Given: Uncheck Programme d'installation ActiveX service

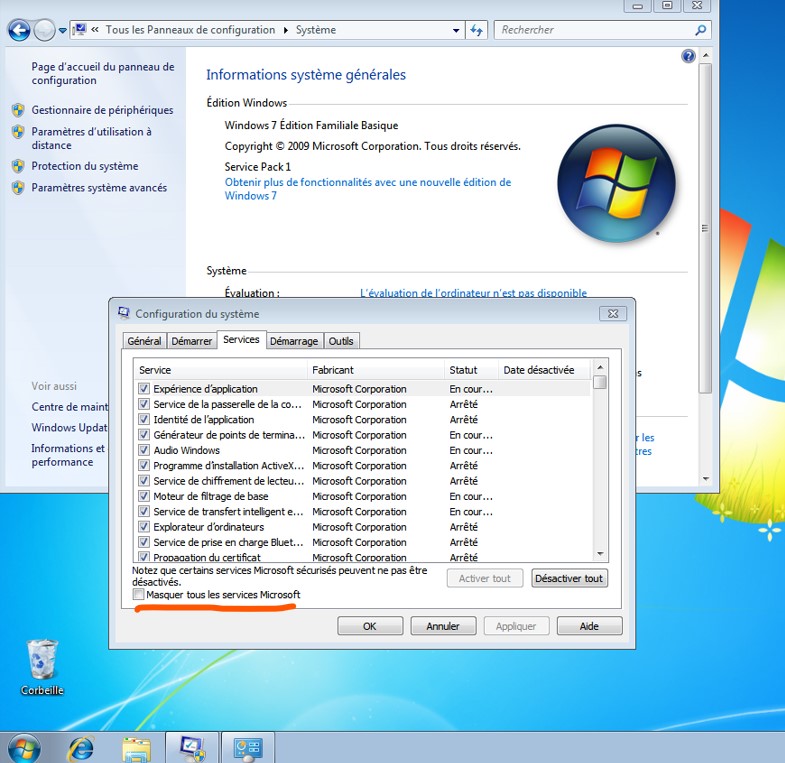Looking at the screenshot, I should 144,465.
